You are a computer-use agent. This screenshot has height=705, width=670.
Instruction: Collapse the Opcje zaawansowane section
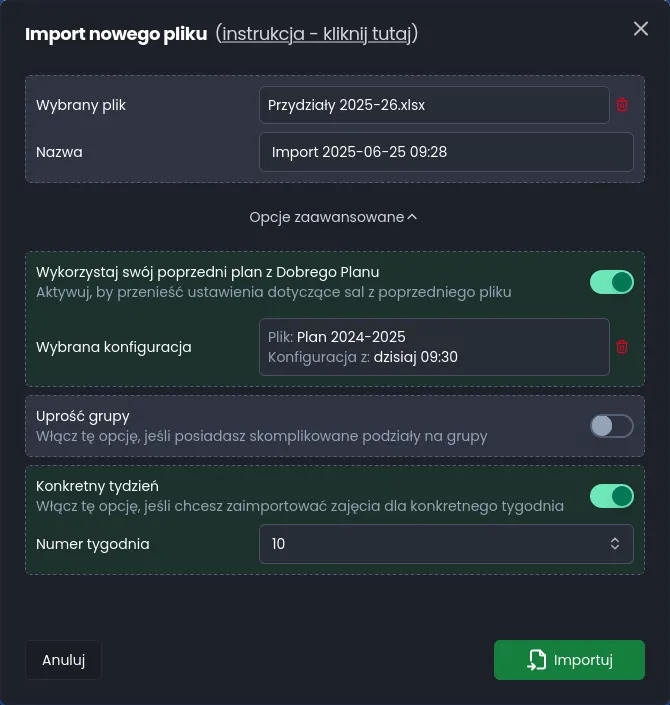(333, 217)
